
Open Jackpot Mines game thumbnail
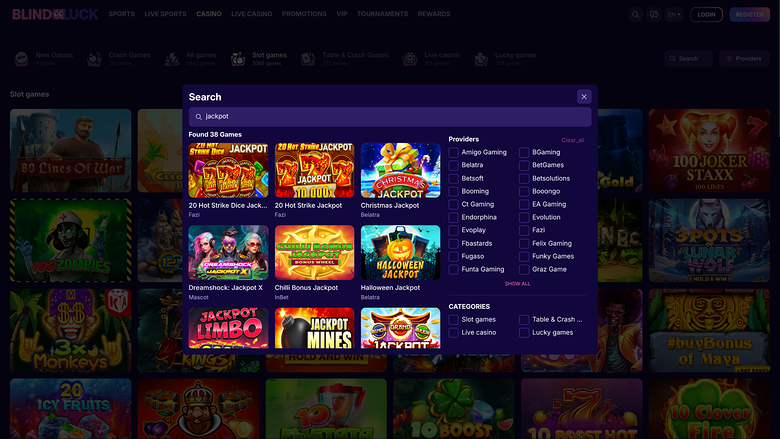pos(314,328)
